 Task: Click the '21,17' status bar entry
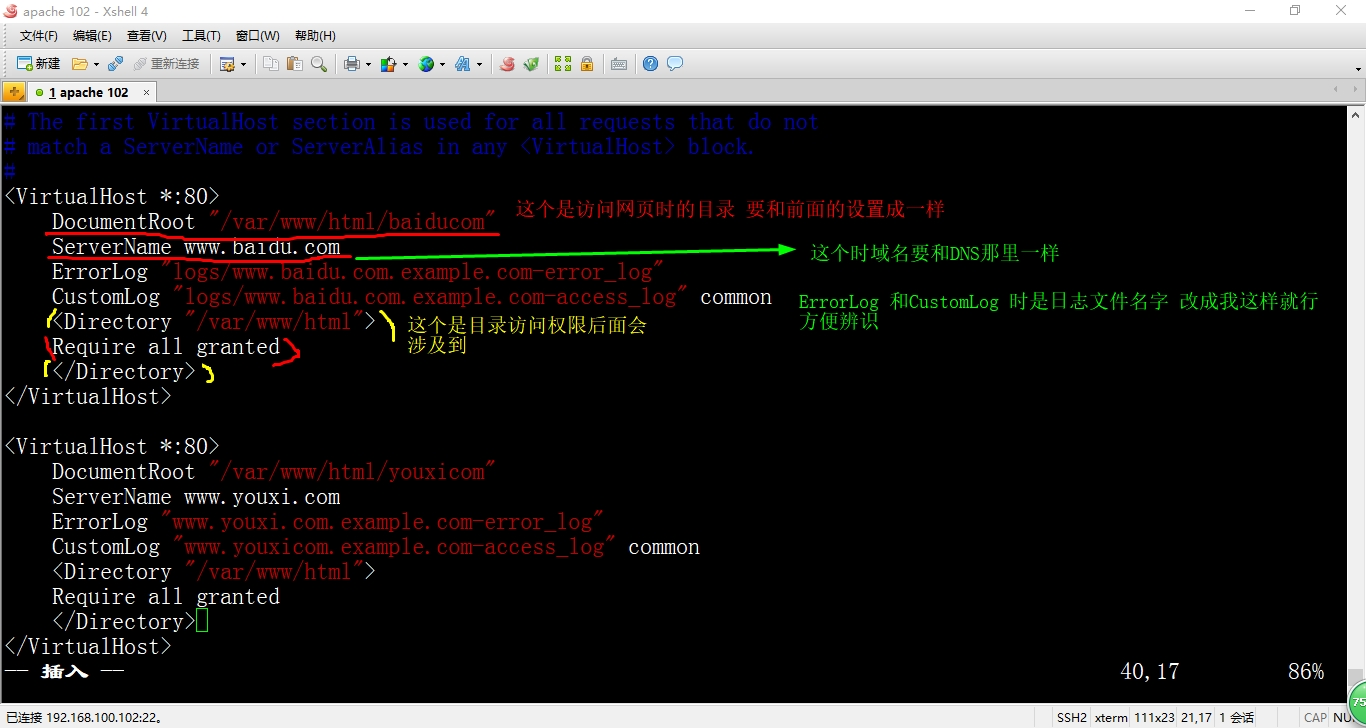tap(1197, 717)
